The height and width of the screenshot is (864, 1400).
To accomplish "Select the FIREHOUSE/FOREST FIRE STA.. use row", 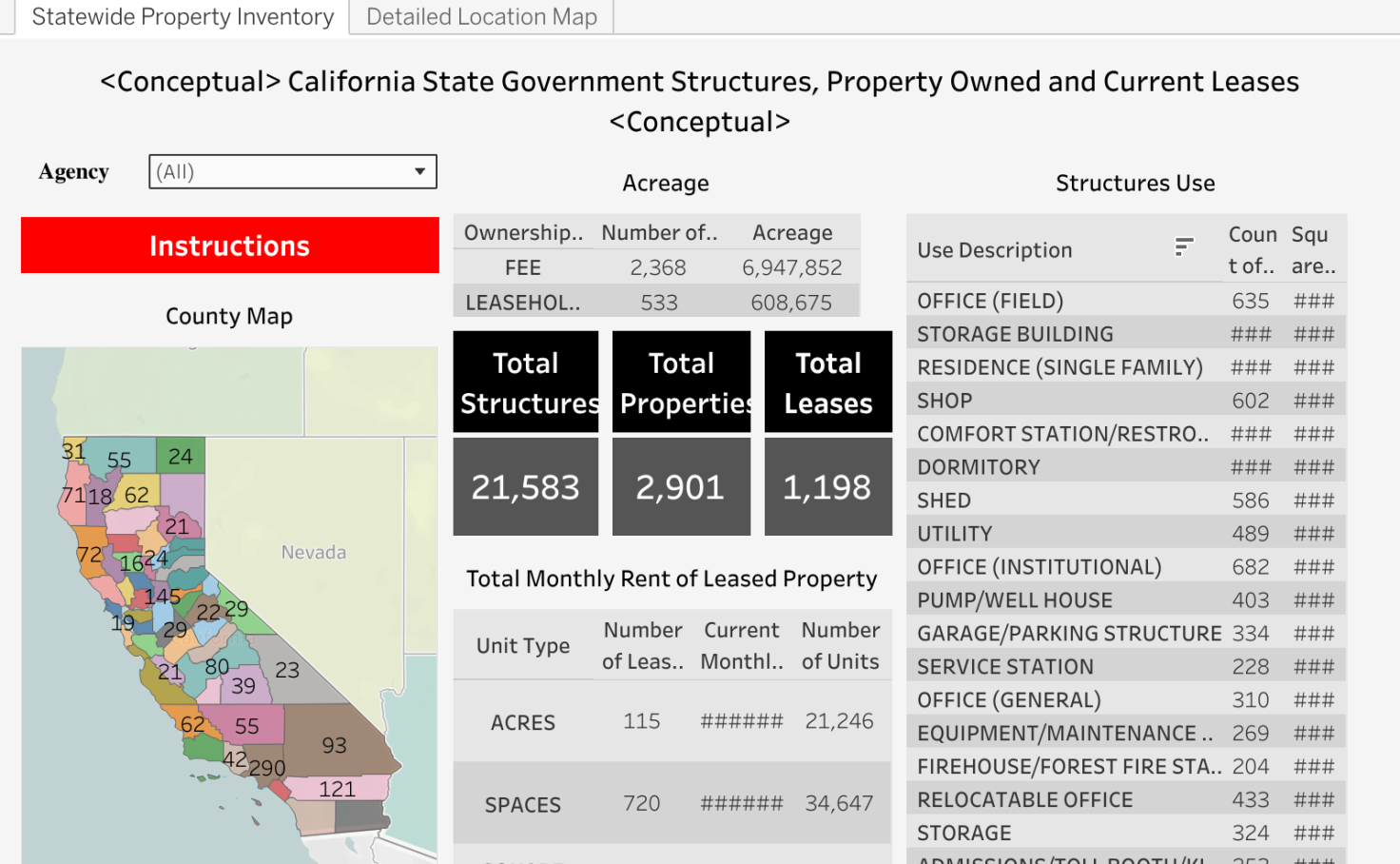I will [1127, 767].
